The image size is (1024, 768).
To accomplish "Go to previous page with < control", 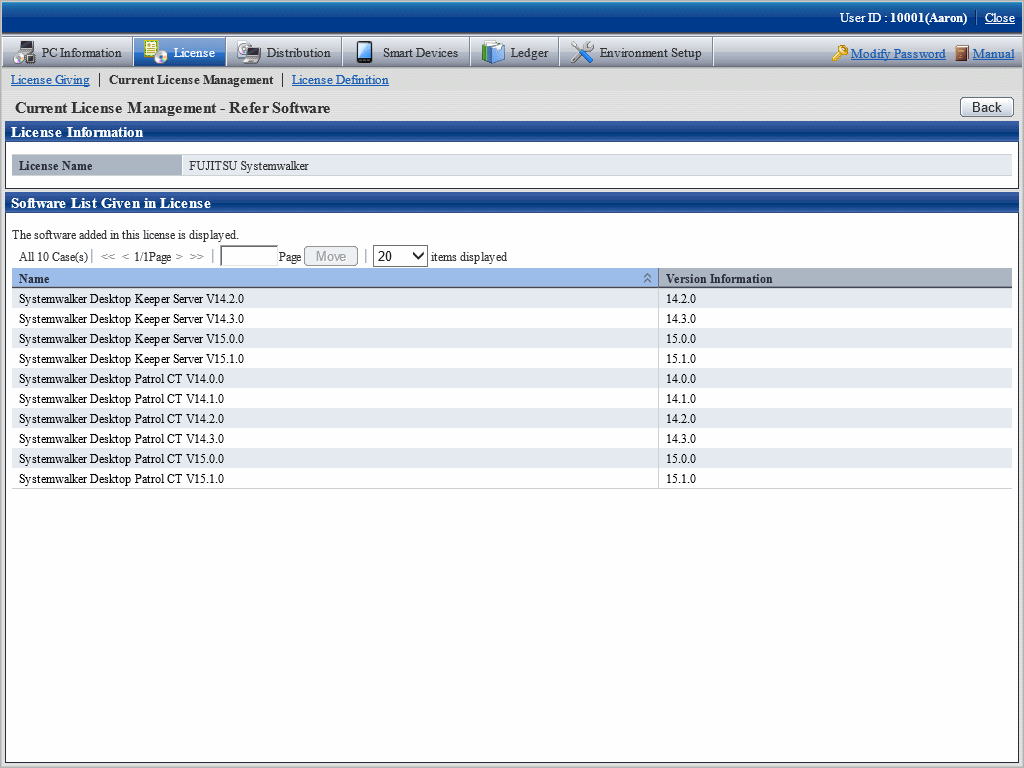I will (125, 257).
